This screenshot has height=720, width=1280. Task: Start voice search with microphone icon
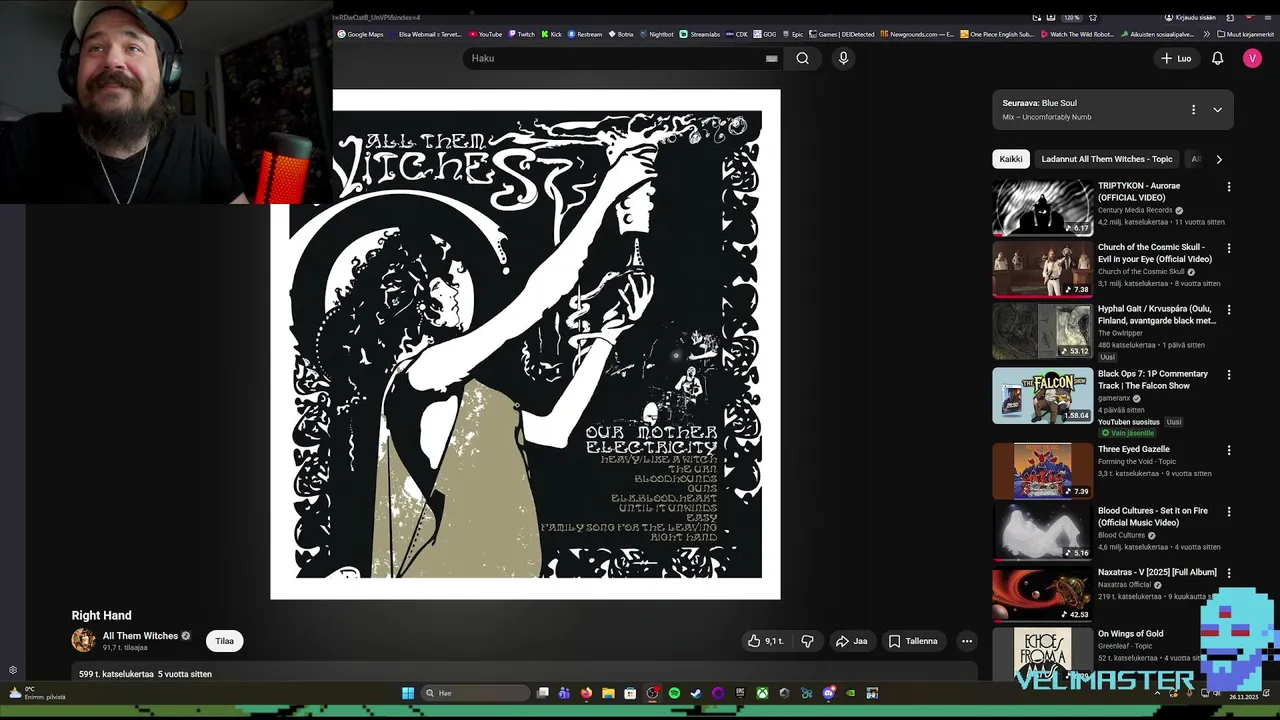pos(843,58)
